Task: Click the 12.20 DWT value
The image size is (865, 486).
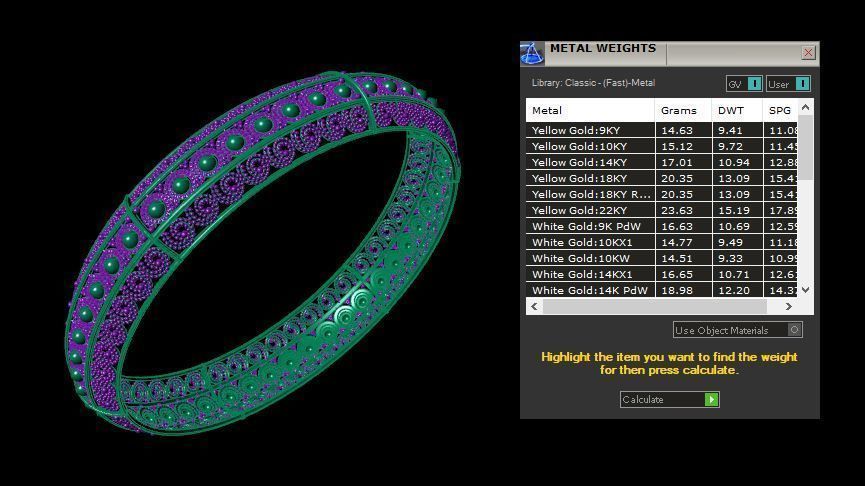Action: [x=734, y=290]
